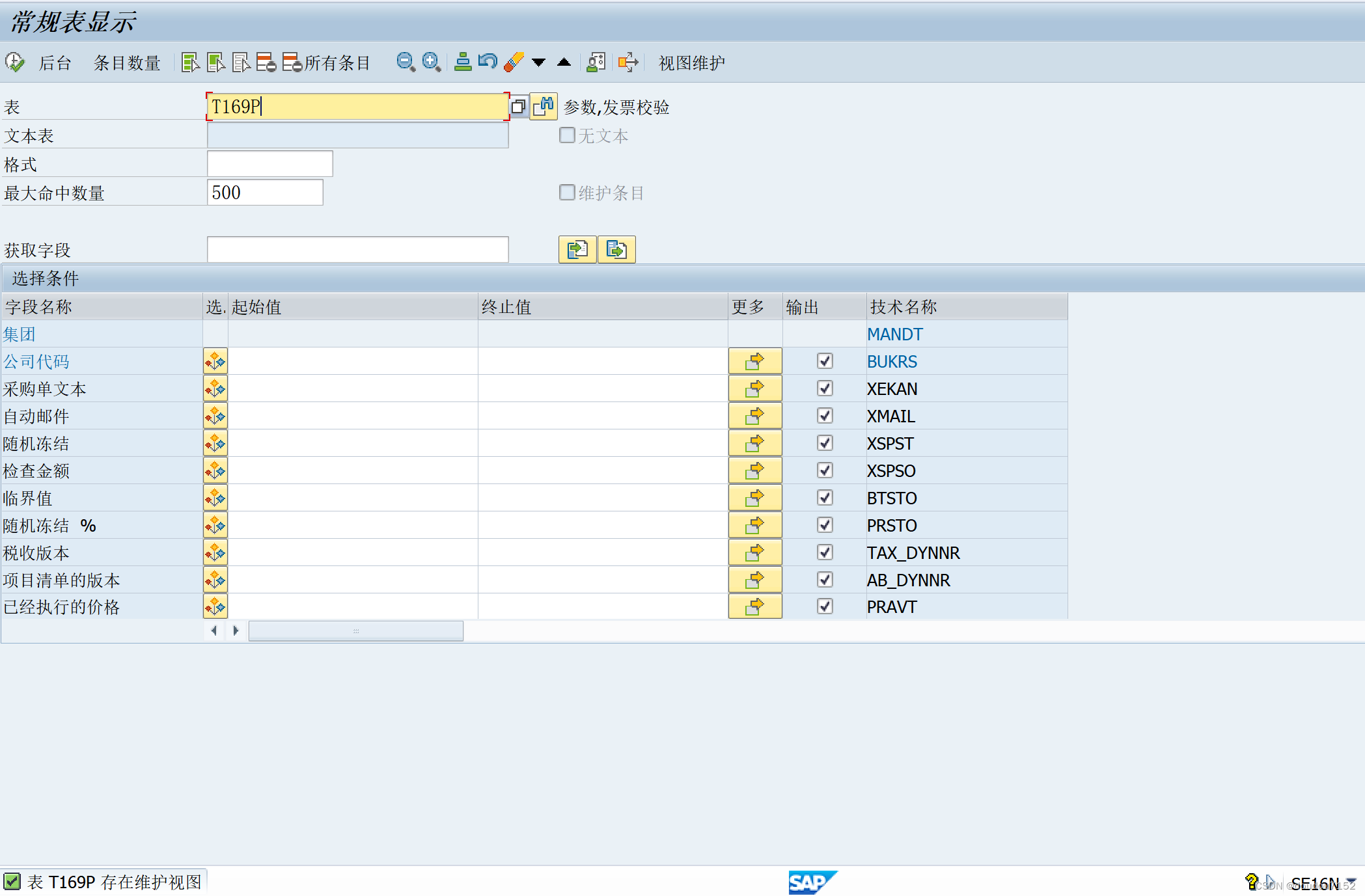Open selection options for 公司代码 row
Image resolution: width=1365 pixels, height=896 pixels.
[215, 361]
